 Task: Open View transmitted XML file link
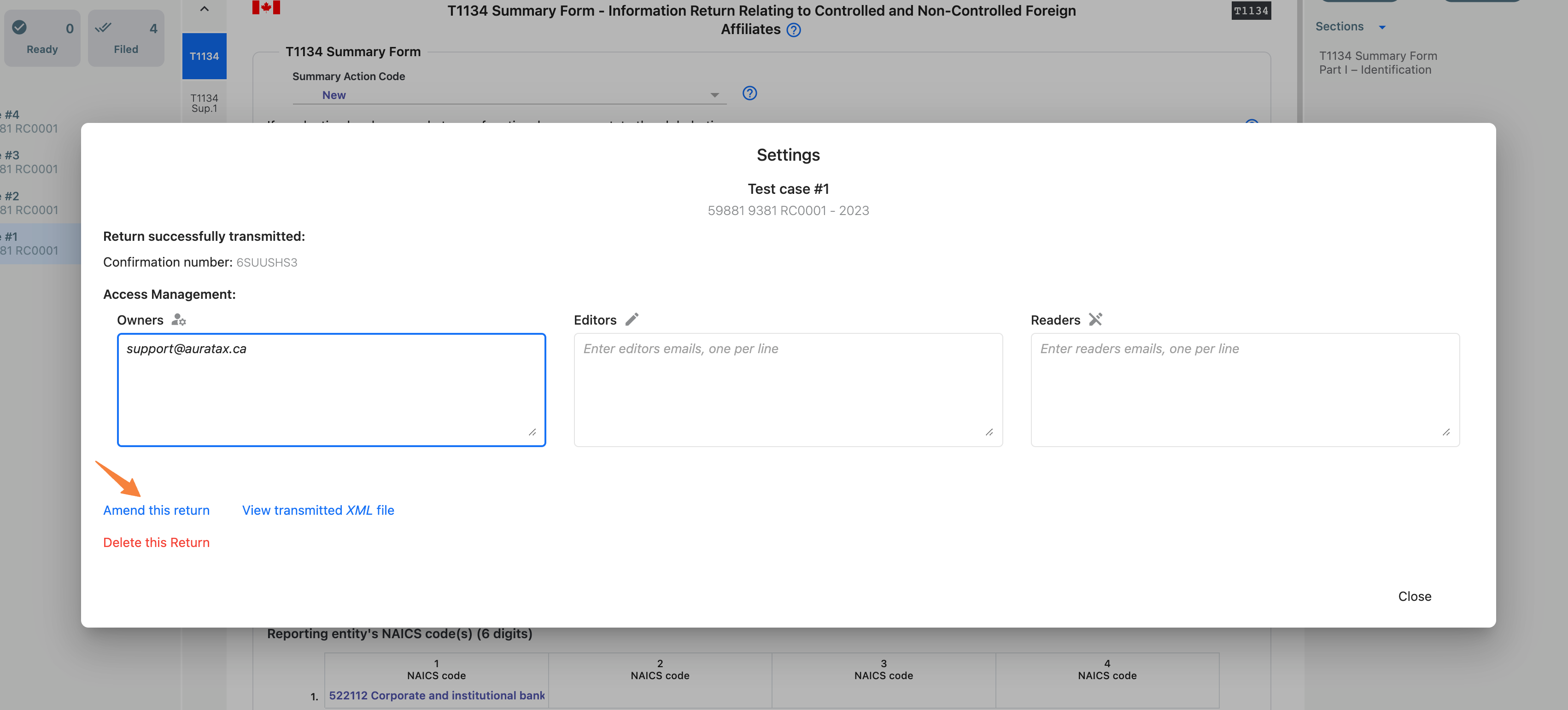pos(318,510)
